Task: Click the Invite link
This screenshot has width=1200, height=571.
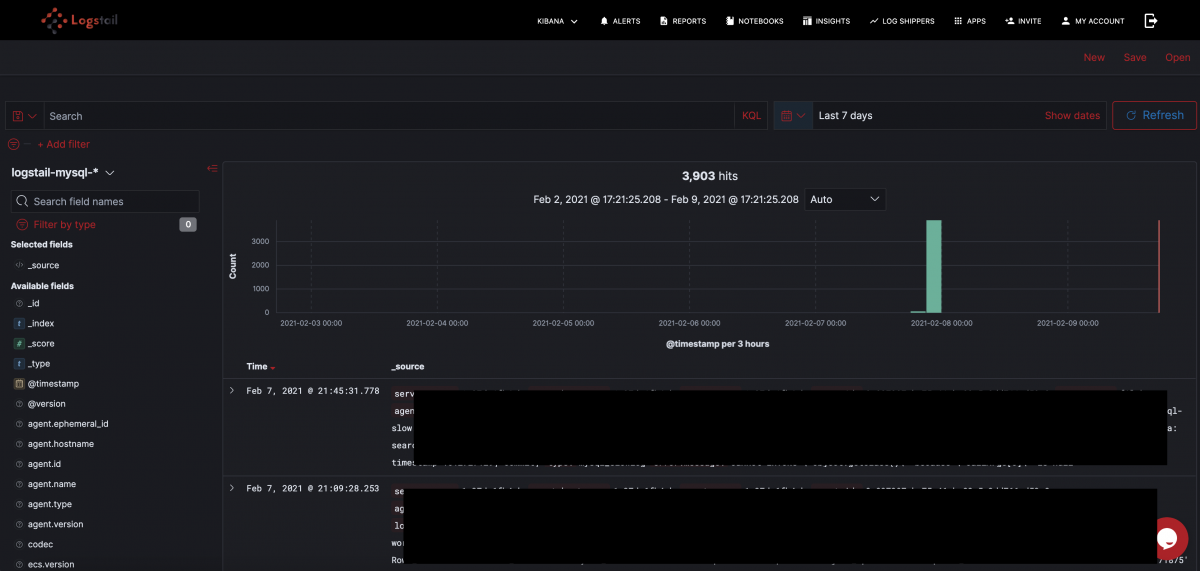Action: pos(1023,21)
